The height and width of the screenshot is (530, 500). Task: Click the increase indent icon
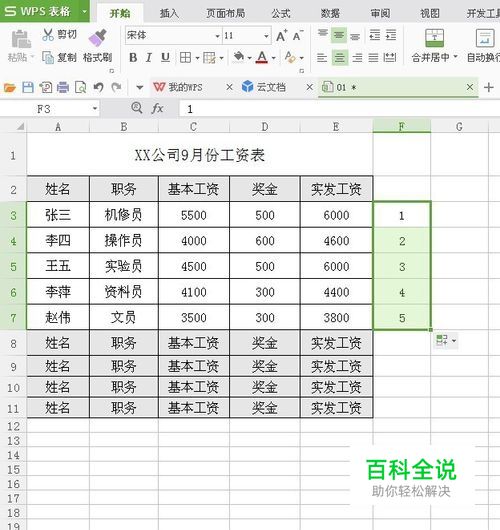click(x=391, y=35)
